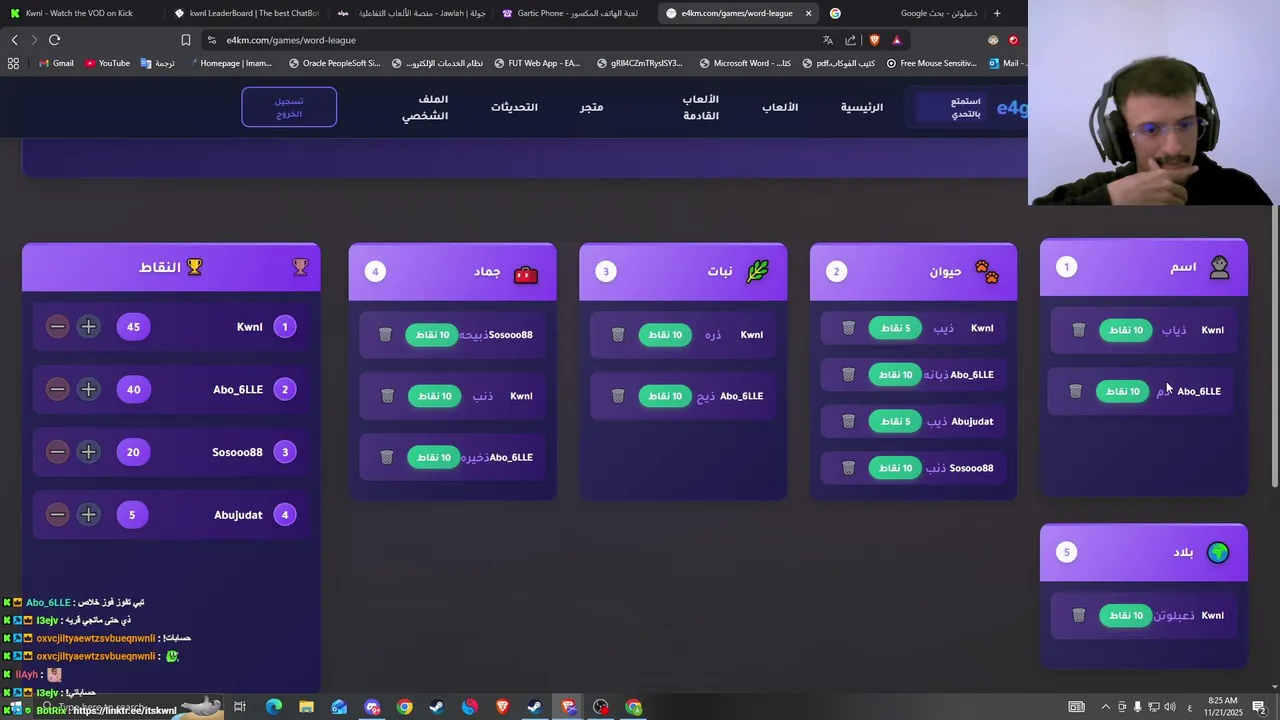Image resolution: width=1280 pixels, height=720 pixels.
Task: Open FUT Web App bookmark
Action: (x=536, y=63)
